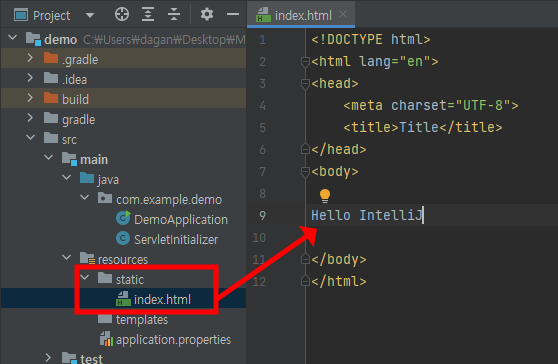Click the index.html tab file icon

click(x=263, y=15)
